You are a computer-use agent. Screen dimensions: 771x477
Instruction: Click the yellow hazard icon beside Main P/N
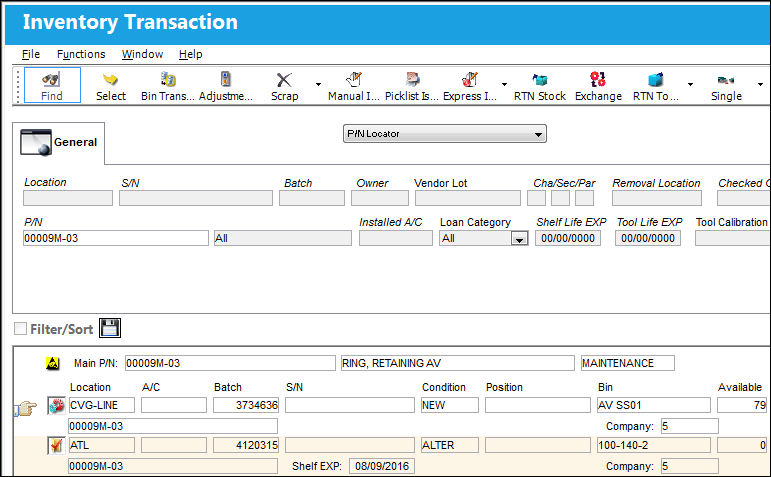coord(52,363)
